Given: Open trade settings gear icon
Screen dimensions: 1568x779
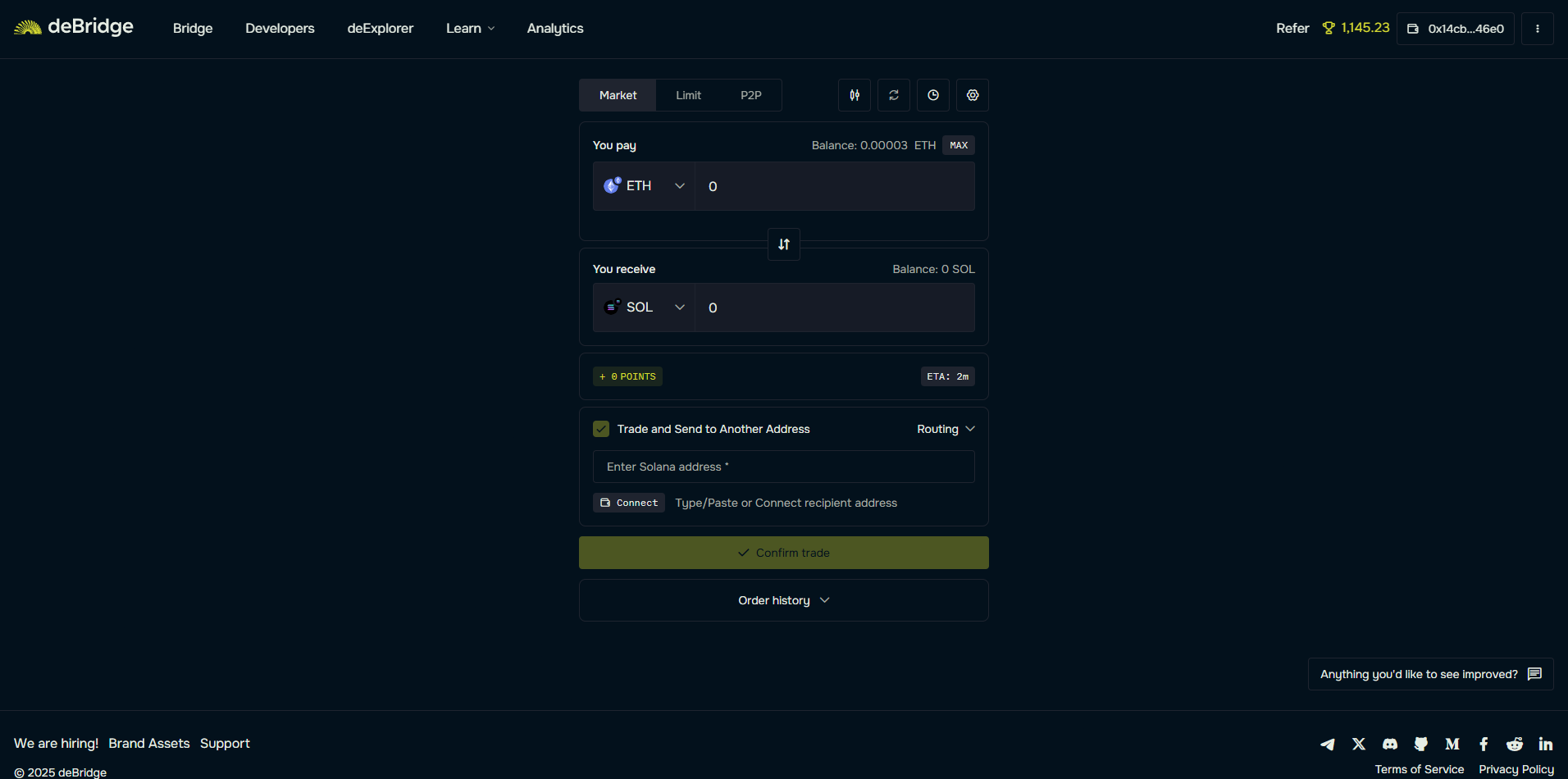Looking at the screenshot, I should pyautogui.click(x=973, y=95).
